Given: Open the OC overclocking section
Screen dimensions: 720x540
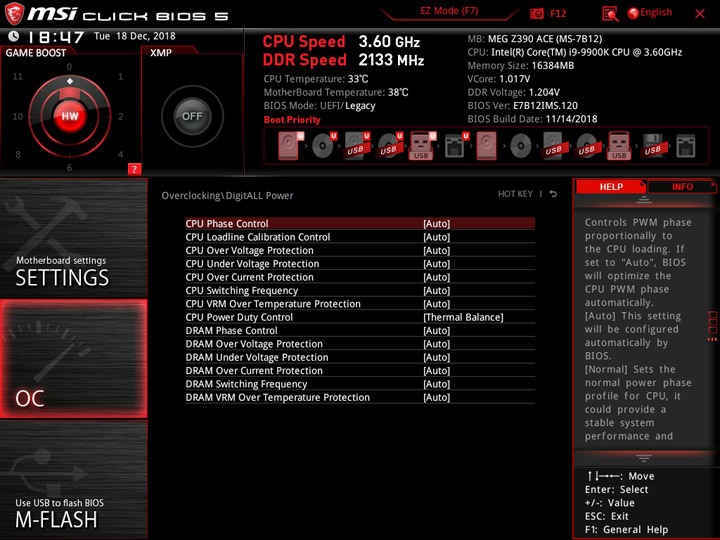Looking at the screenshot, I should [x=73, y=359].
